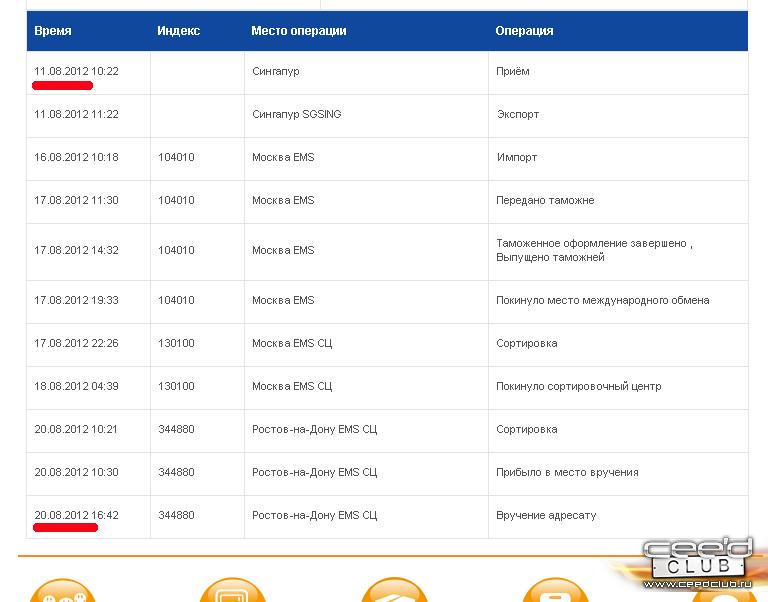Click the "Индекс" column header
This screenshot has width=768, height=602.
[x=178, y=31]
